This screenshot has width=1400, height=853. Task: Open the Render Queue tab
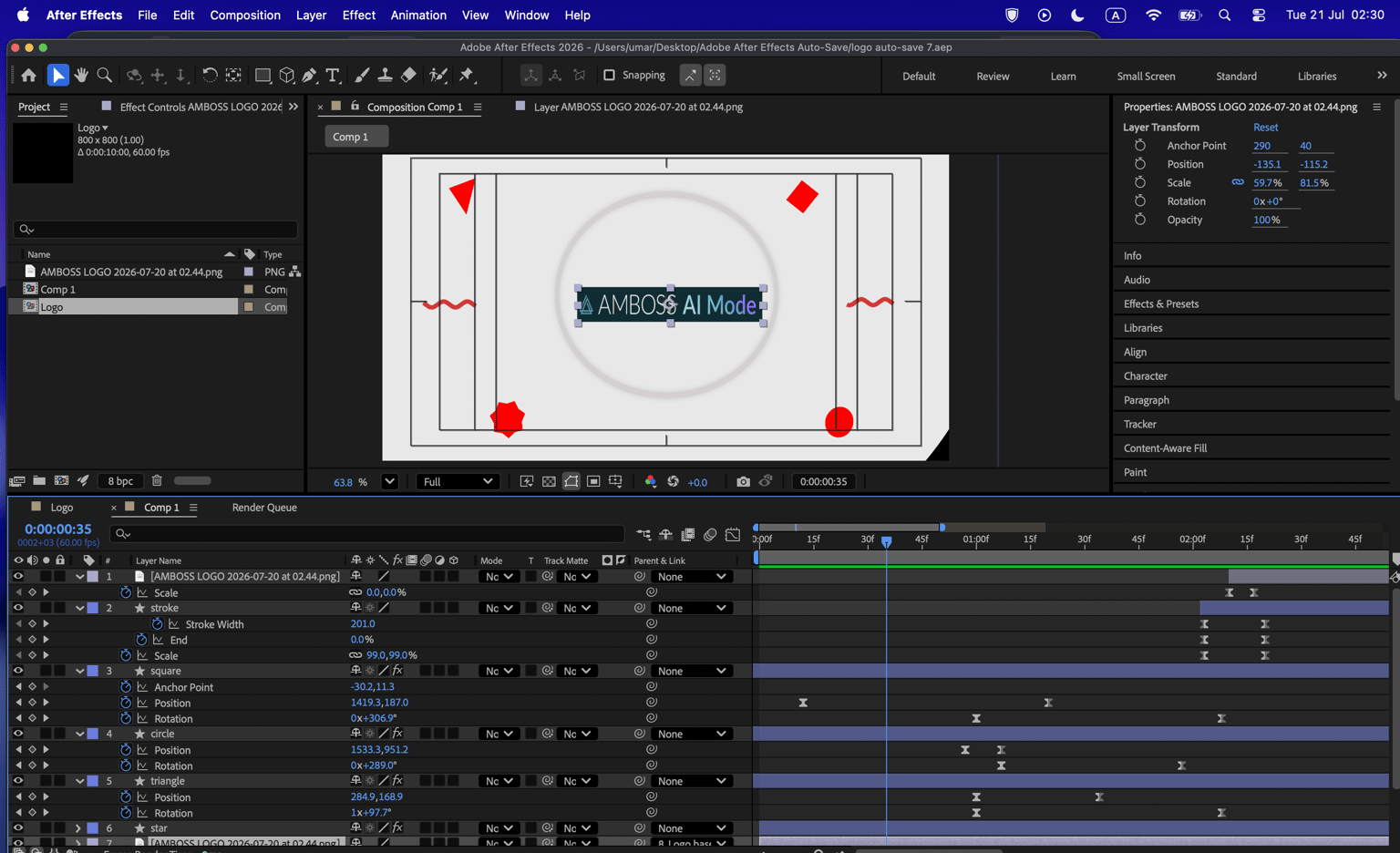[264, 508]
